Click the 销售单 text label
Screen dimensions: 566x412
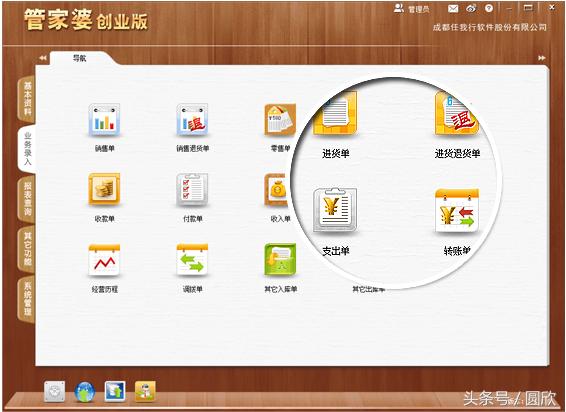click(104, 148)
